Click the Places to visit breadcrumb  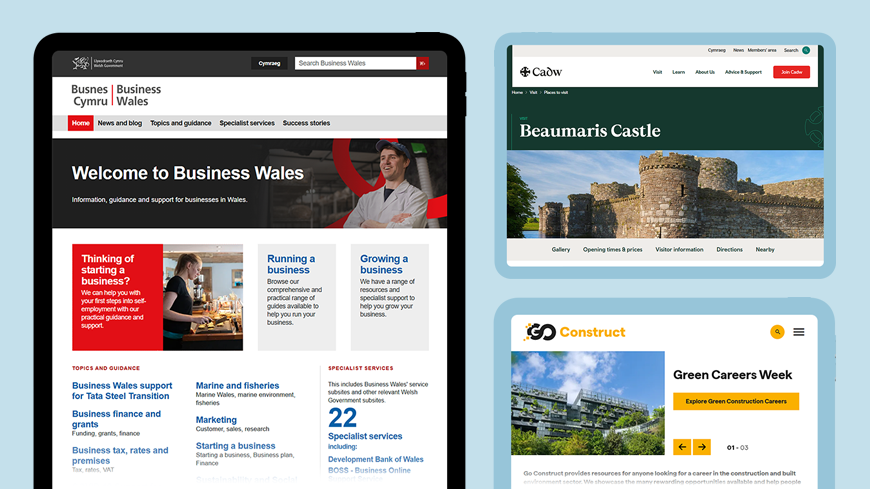555,93
